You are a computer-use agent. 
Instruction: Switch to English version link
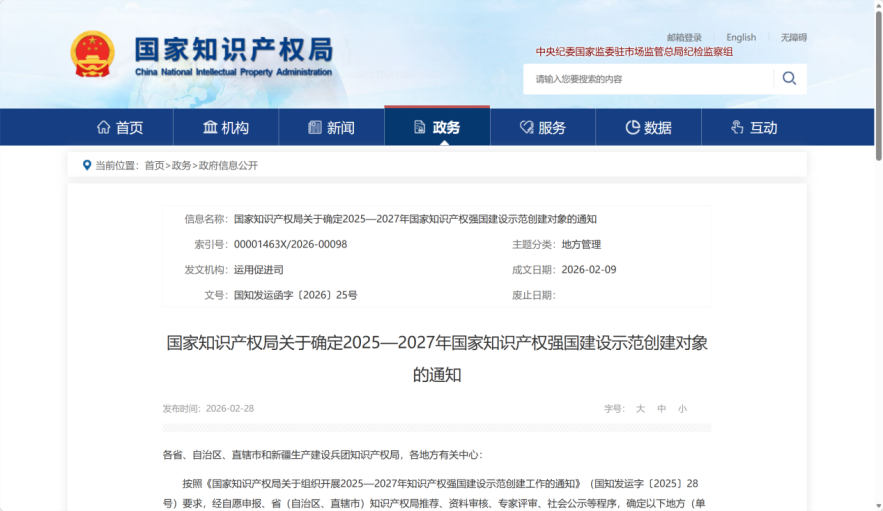[x=741, y=37]
